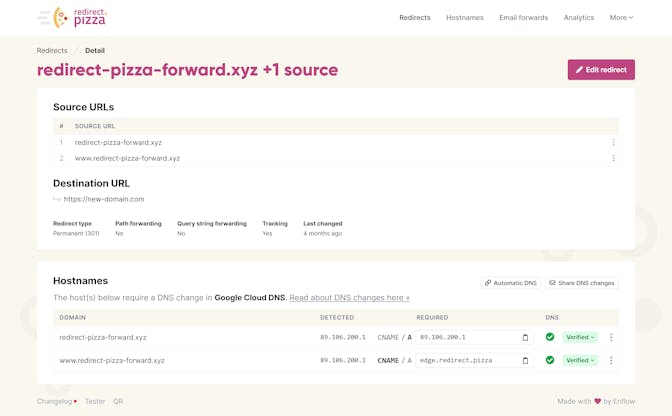Expand Verified dropdown for www.redirect-pizza-forward.xyz
This screenshot has height=416, width=672.
(x=580, y=361)
